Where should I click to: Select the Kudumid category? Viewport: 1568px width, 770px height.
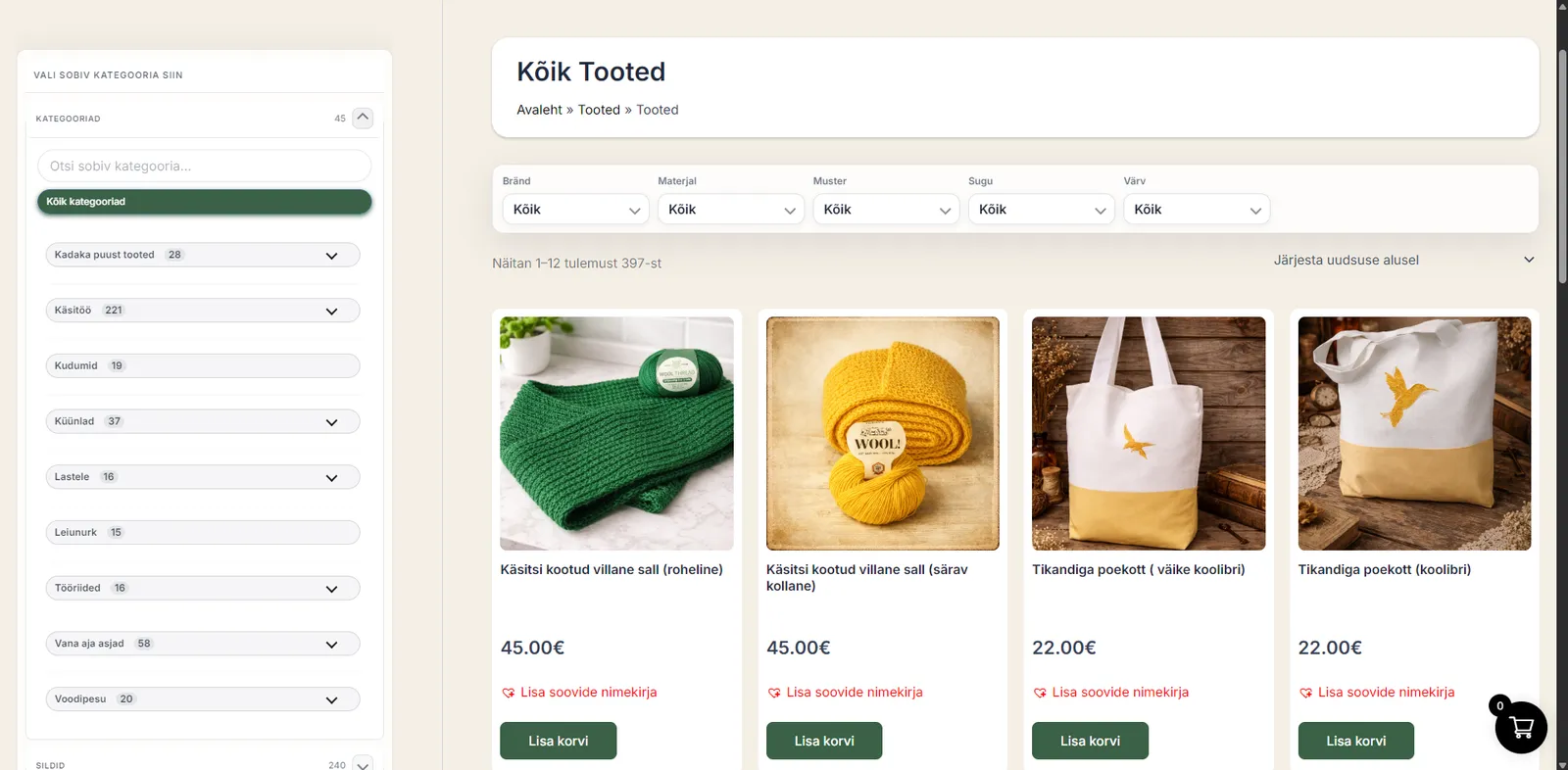tap(76, 366)
